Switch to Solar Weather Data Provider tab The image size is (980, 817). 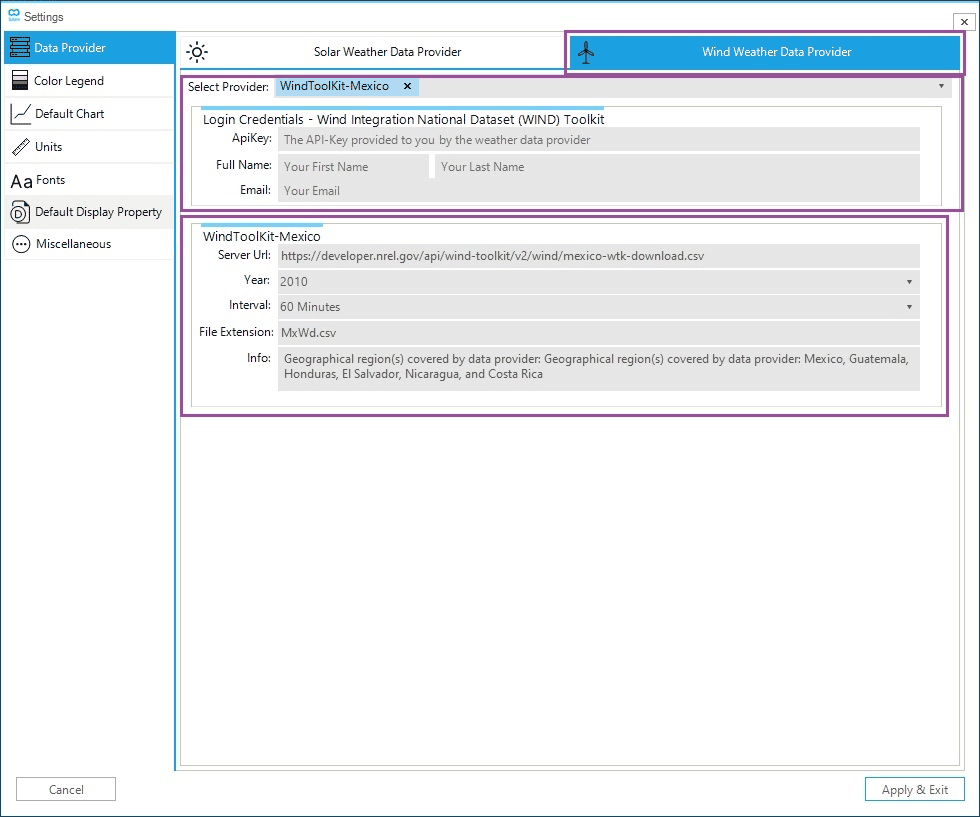387,52
